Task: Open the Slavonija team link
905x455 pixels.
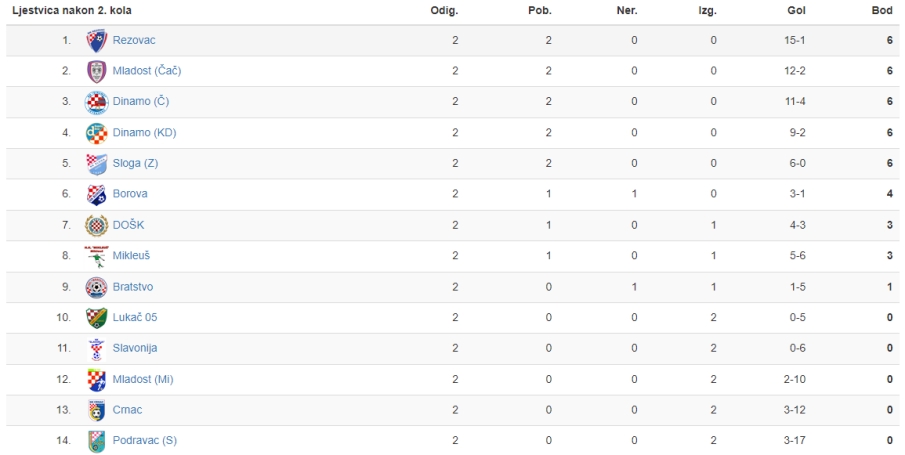Action: pos(134,348)
